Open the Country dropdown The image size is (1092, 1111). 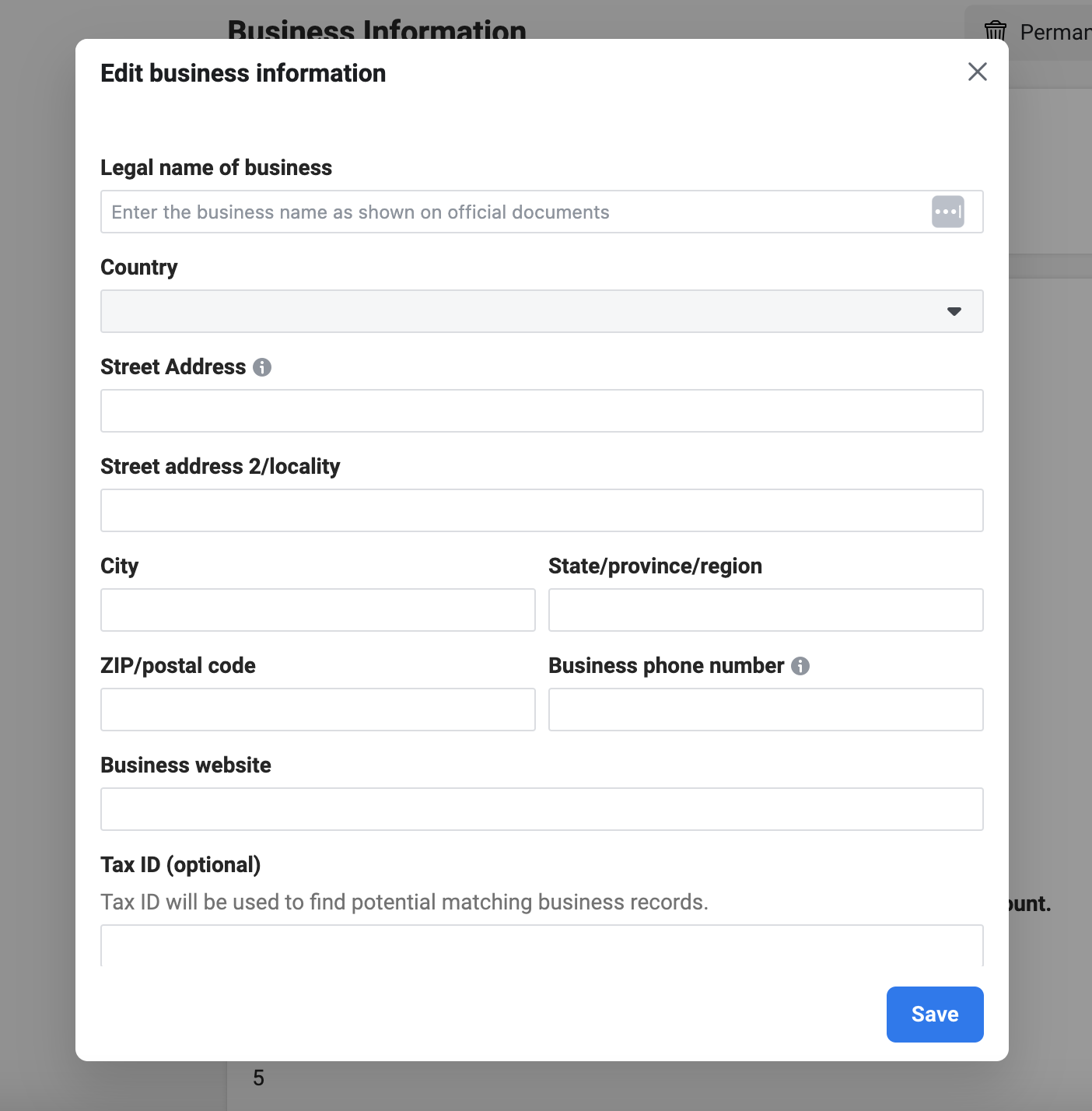click(541, 311)
